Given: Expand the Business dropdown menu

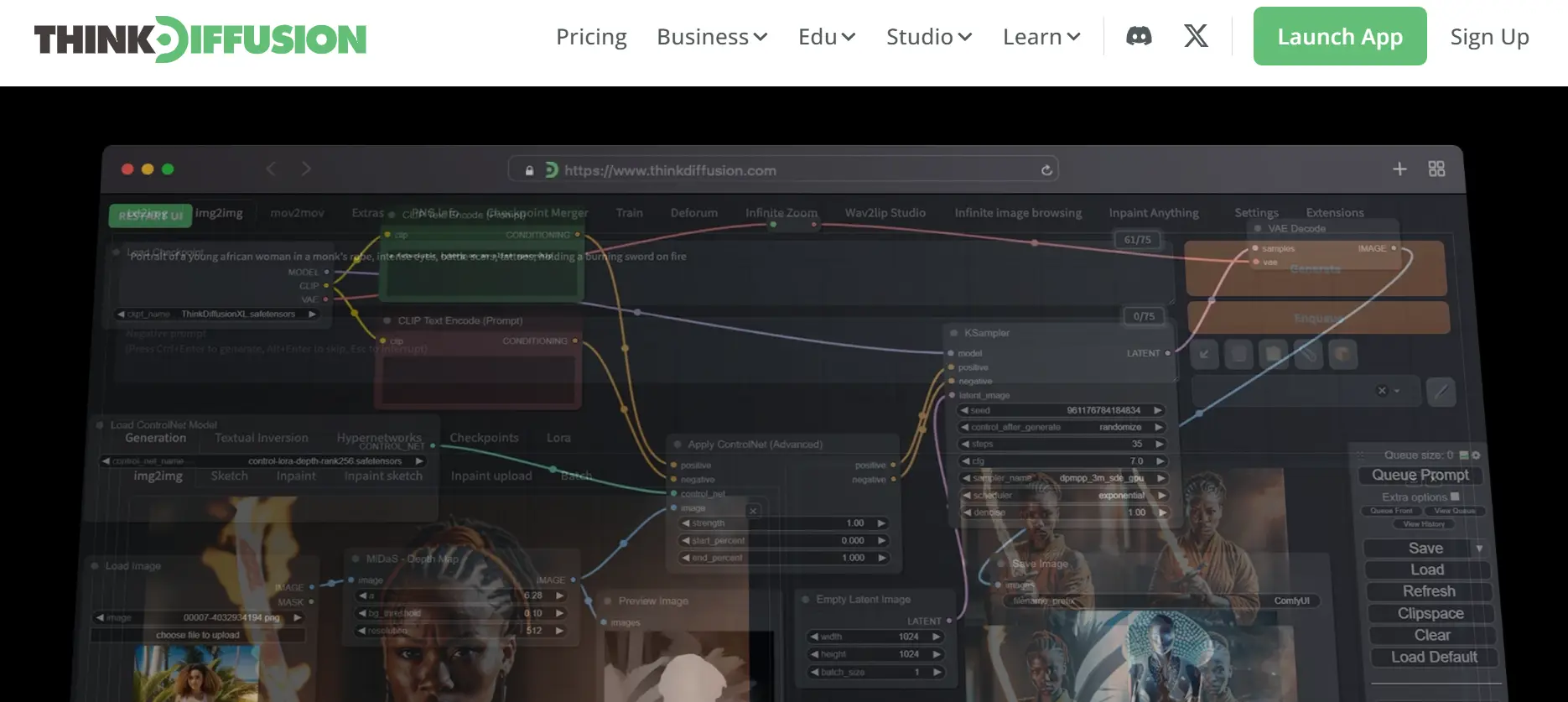Looking at the screenshot, I should [712, 37].
